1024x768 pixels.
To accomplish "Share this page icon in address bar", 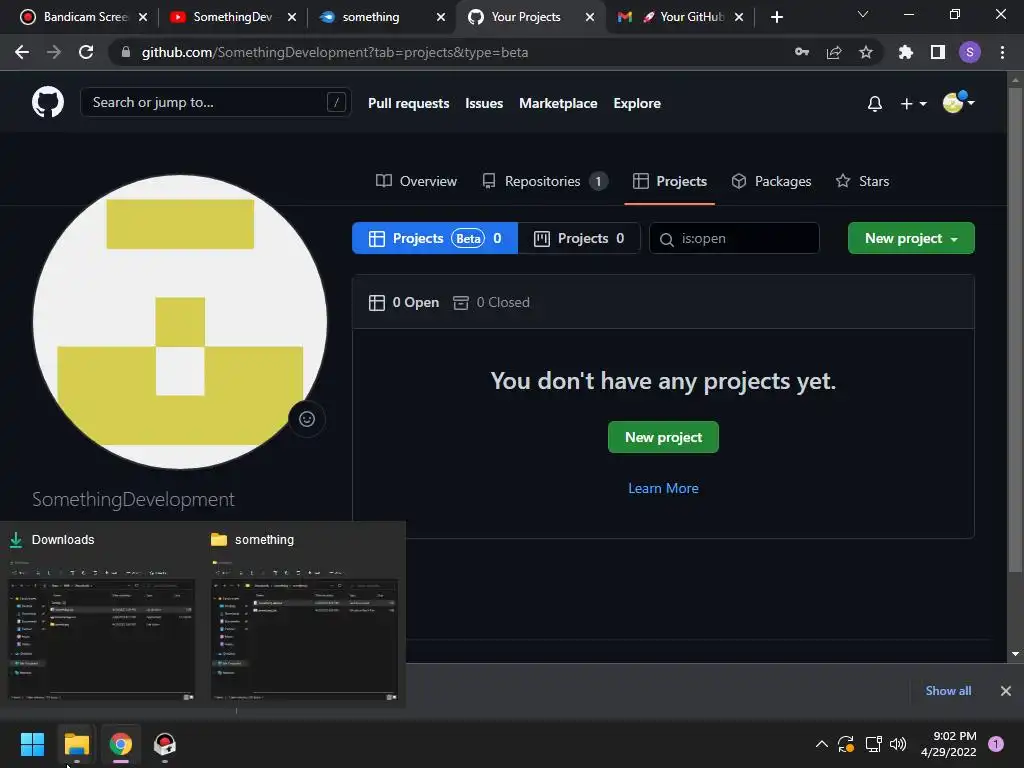I will (x=834, y=52).
